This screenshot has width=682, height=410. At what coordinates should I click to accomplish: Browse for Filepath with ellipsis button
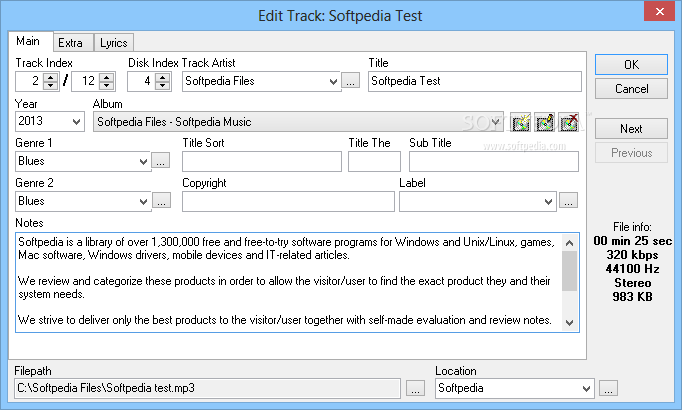[x=415, y=388]
